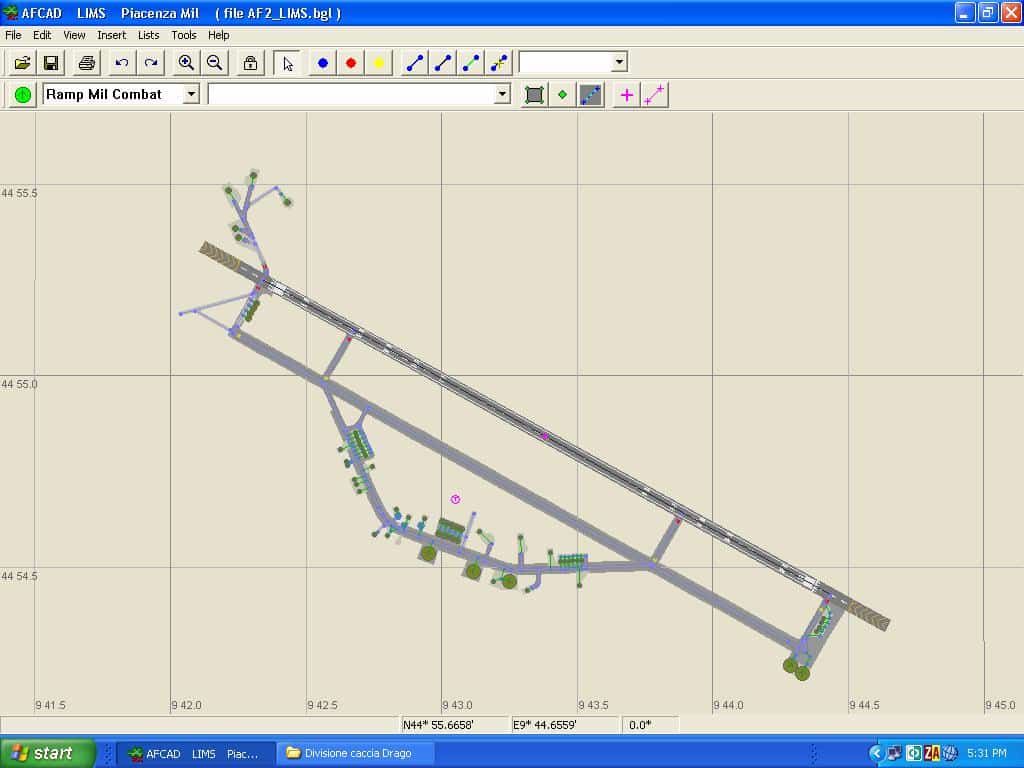Click the magenta plus icon
Viewport: 1024px width, 768px height.
coord(627,95)
